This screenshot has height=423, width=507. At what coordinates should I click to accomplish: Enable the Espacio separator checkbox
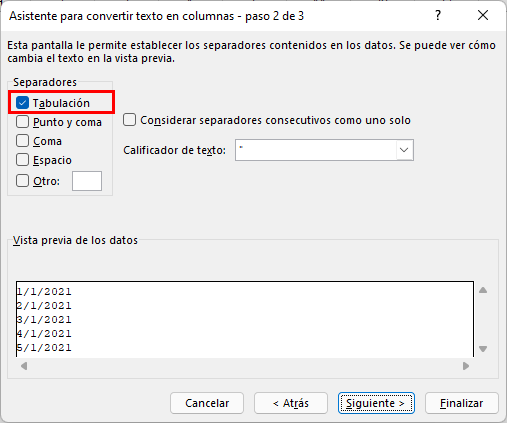[22, 160]
